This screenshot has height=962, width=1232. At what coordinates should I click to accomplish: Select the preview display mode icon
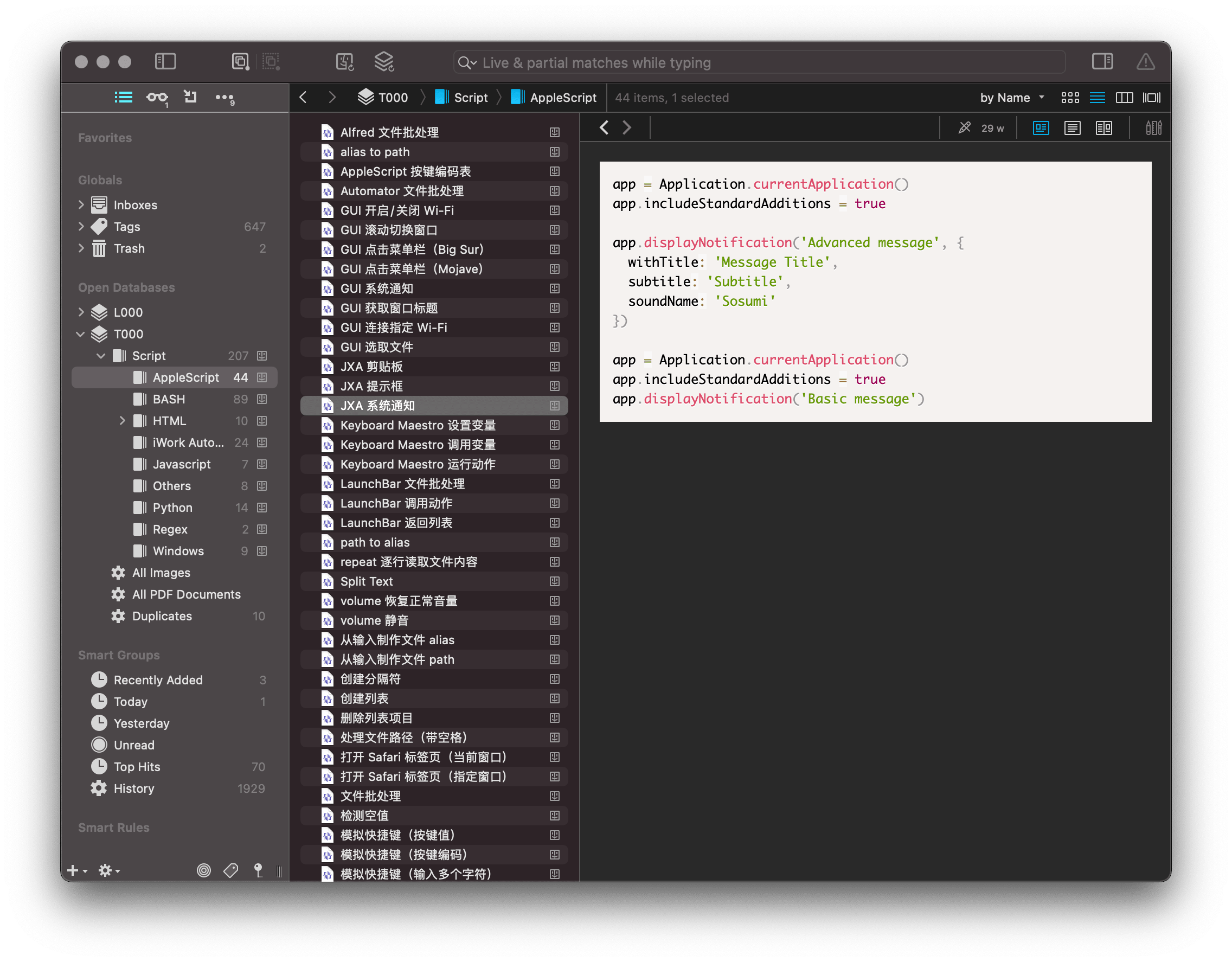click(1041, 128)
